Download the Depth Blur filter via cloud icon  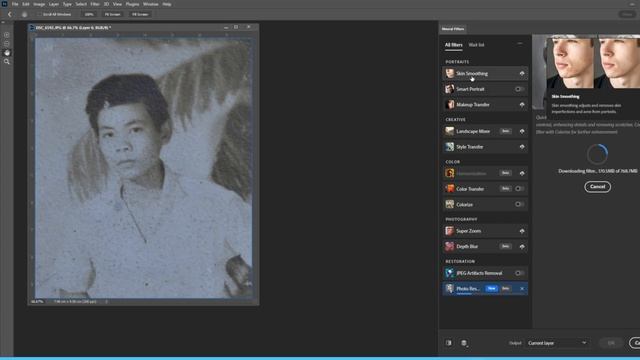[x=522, y=247]
